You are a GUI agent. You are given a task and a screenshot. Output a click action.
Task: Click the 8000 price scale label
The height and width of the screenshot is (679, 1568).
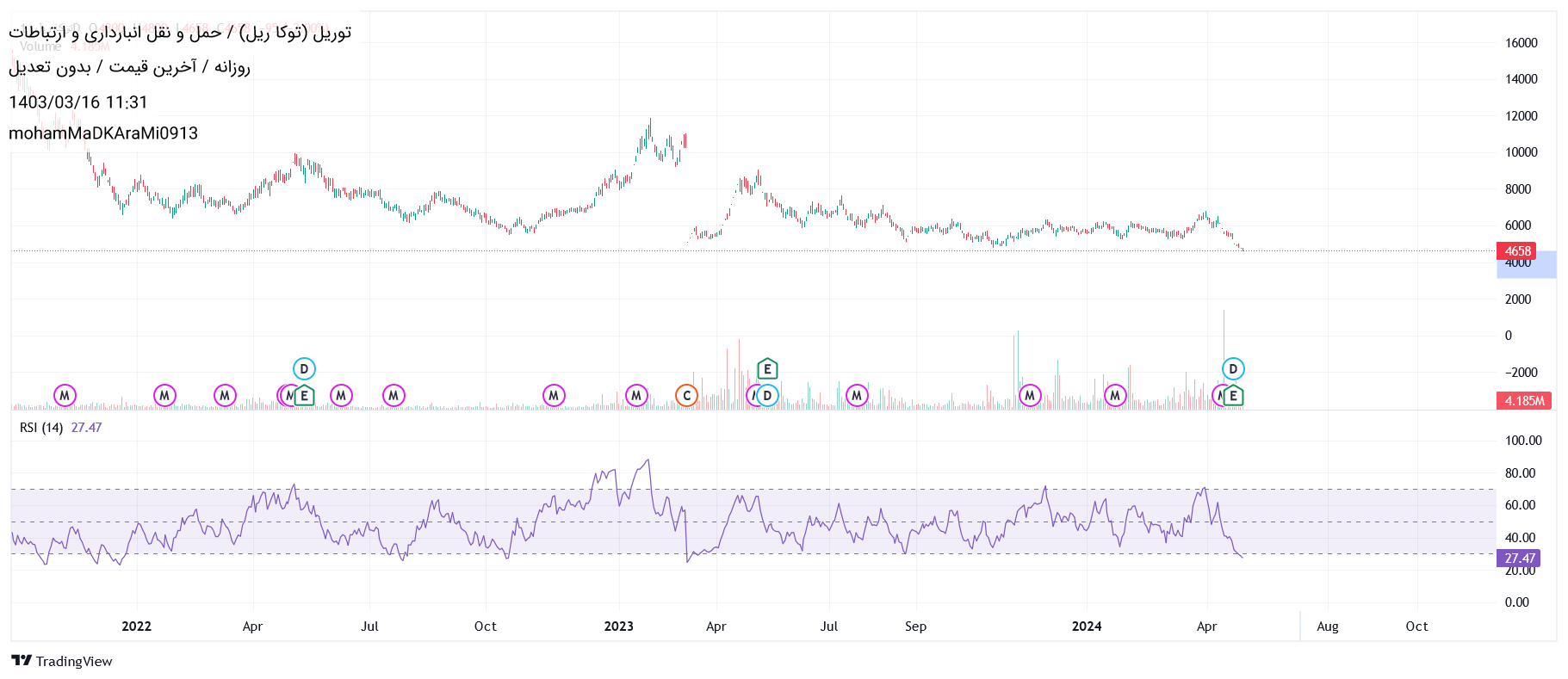[x=1517, y=189]
